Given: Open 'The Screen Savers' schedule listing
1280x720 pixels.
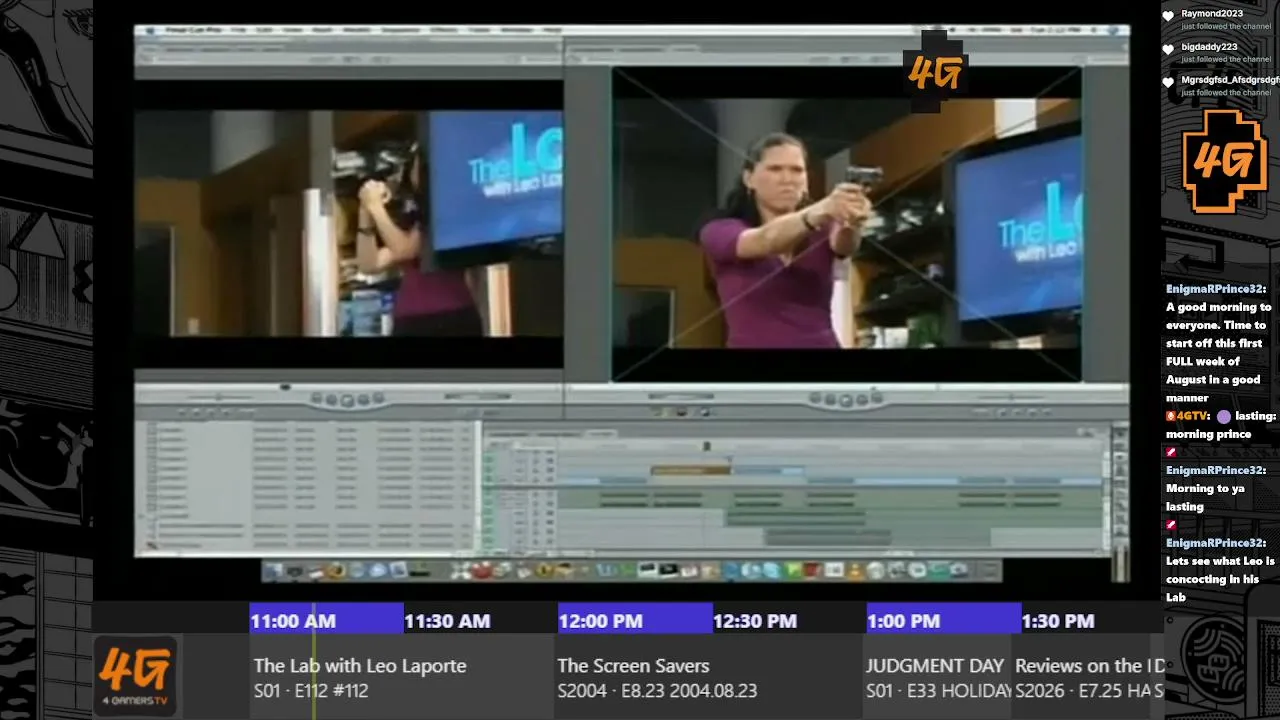Looking at the screenshot, I should 707,677.
